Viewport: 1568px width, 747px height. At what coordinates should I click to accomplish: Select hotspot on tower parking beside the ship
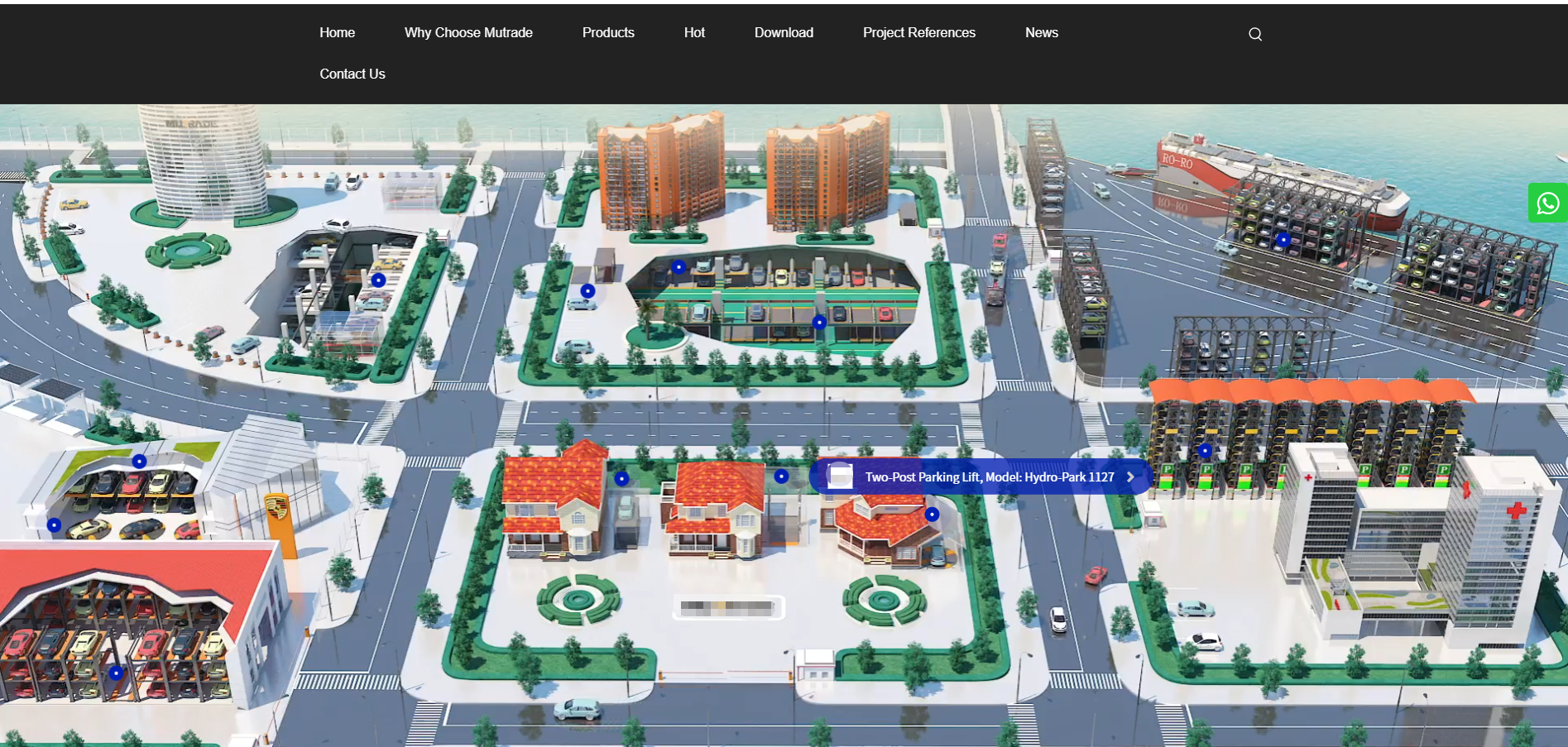pyautogui.click(x=1283, y=240)
